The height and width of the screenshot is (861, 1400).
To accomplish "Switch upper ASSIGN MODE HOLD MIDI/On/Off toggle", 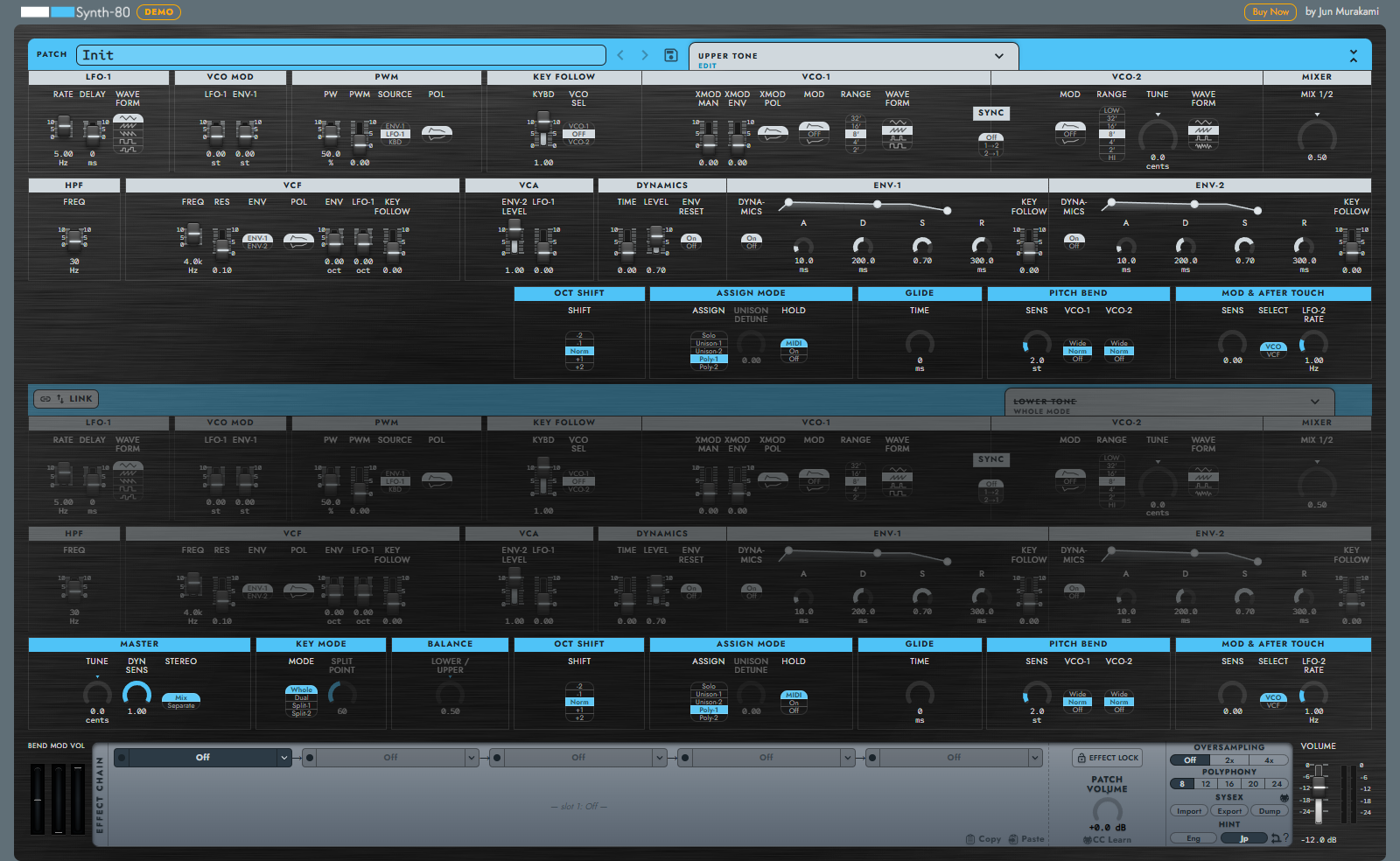I will (x=794, y=351).
